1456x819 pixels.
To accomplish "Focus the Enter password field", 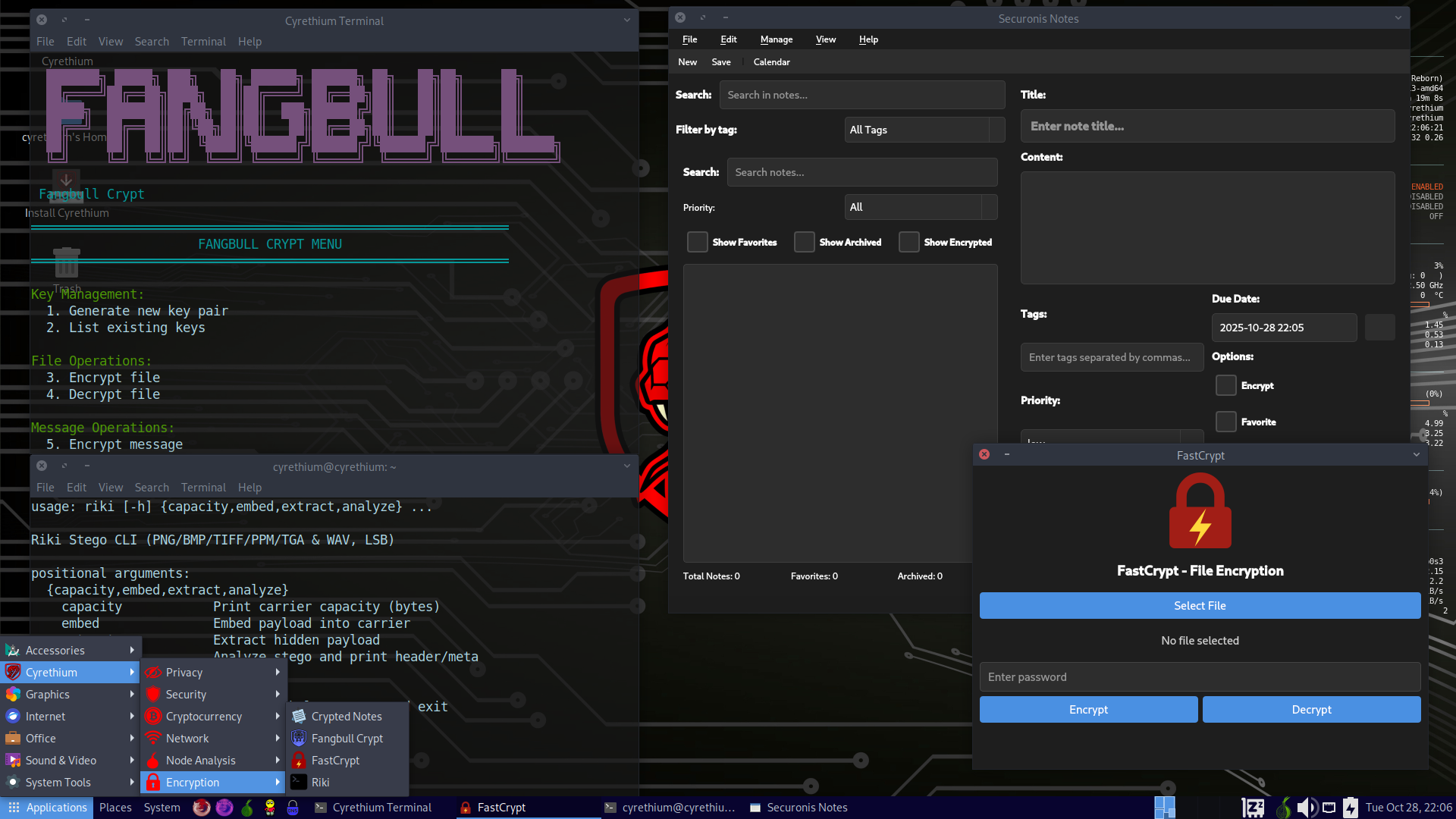I will [x=1200, y=676].
